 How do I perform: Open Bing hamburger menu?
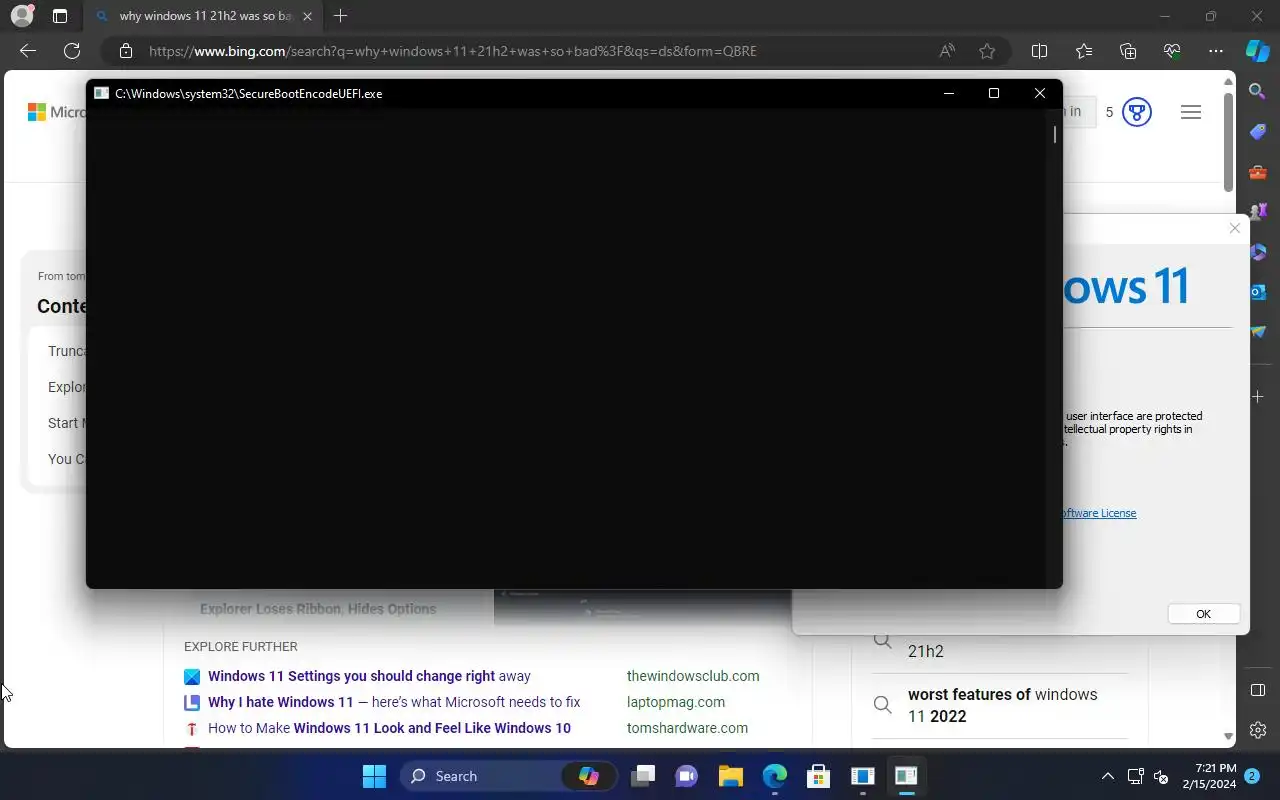pos(1190,112)
